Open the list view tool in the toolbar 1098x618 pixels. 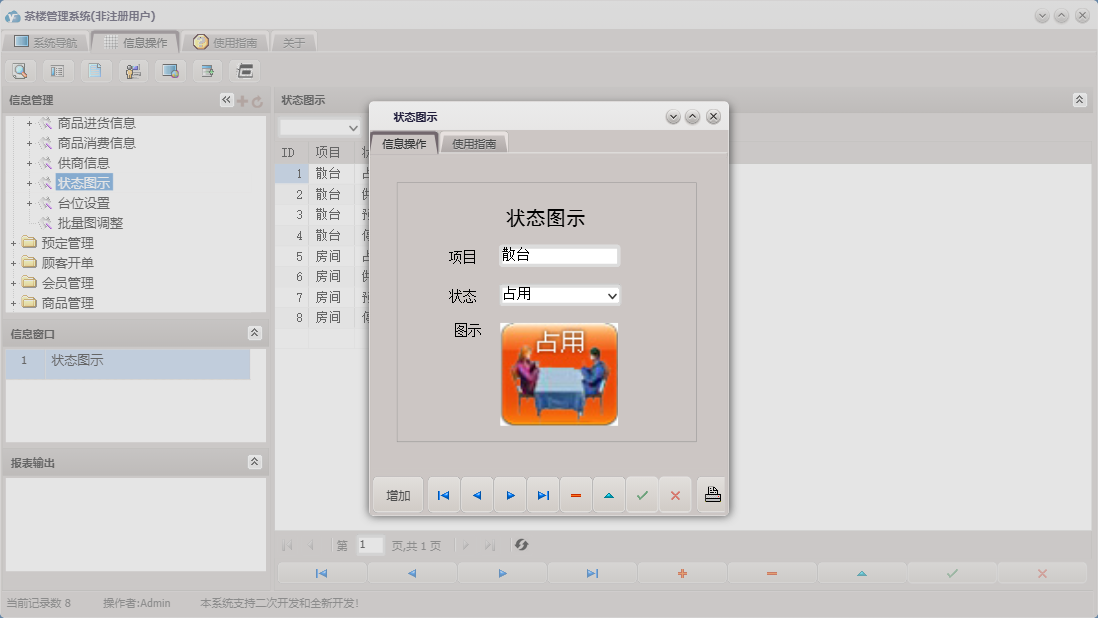pyautogui.click(x=57, y=70)
